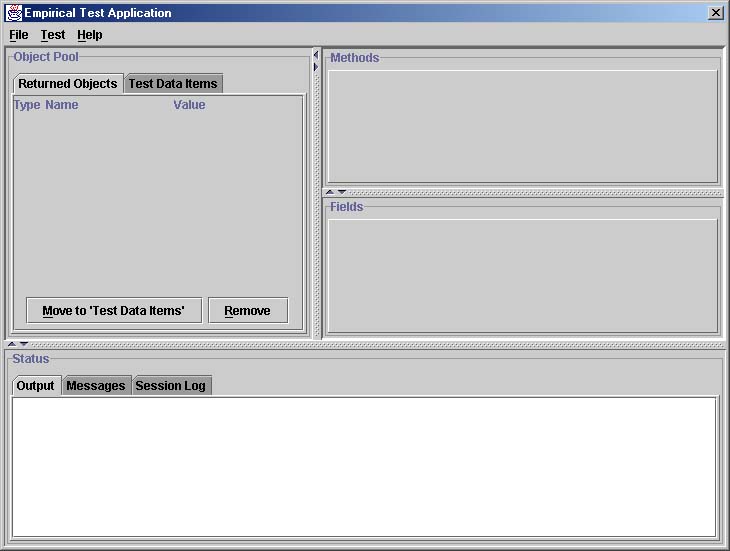The width and height of the screenshot is (730, 551).
Task: Show the Messages tab
Action: 96,386
